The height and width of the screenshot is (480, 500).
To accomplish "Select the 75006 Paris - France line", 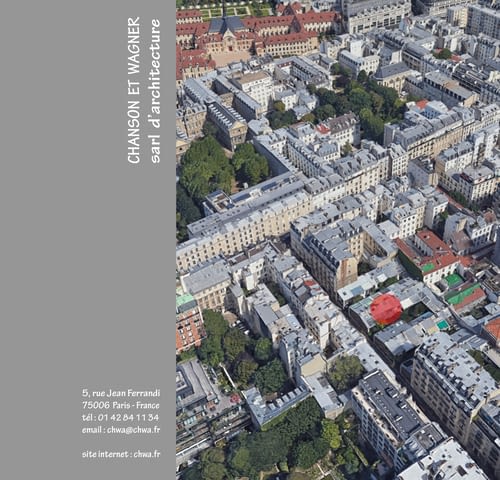I will pos(121,405).
